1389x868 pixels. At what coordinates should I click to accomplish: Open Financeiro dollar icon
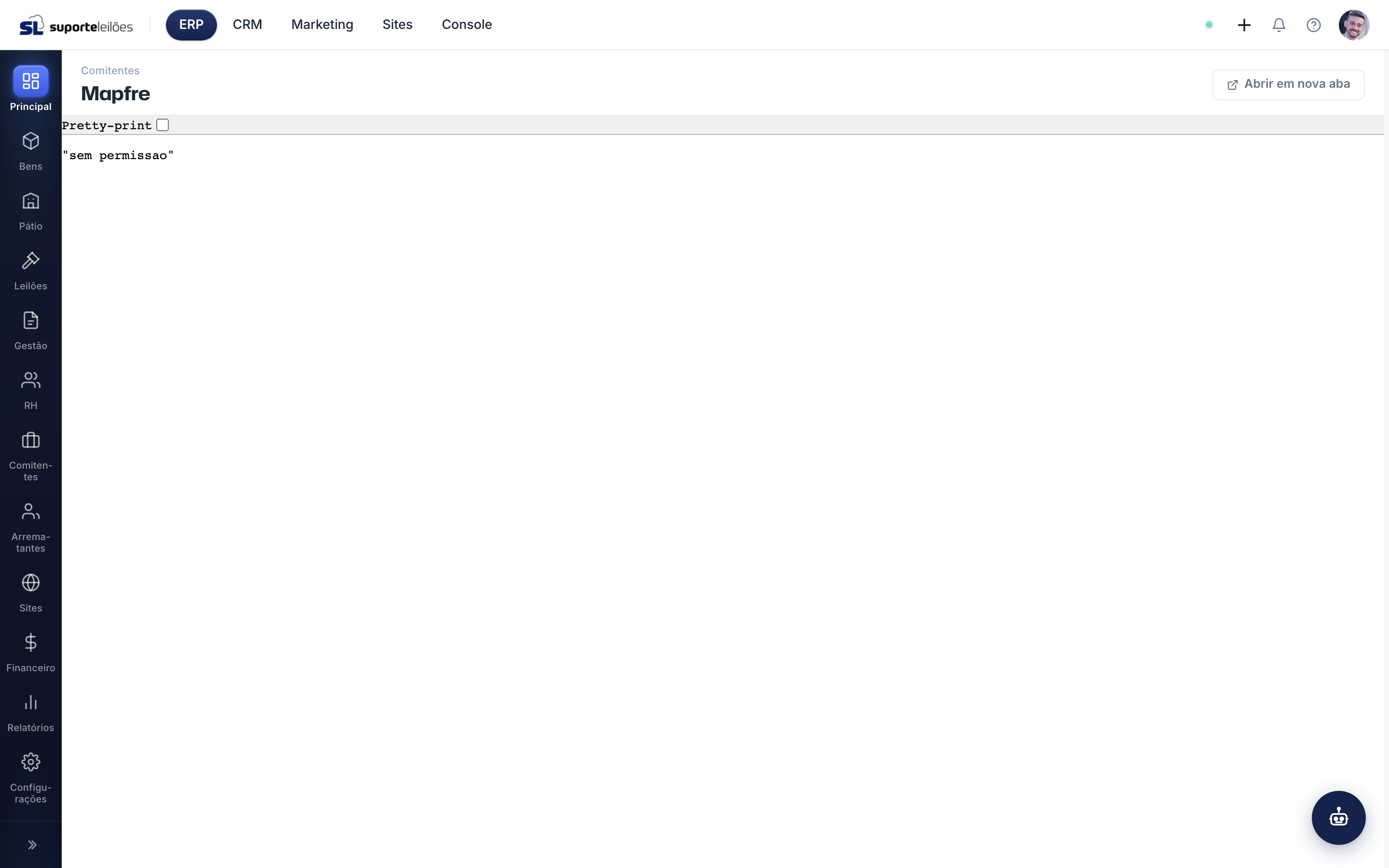(x=30, y=642)
